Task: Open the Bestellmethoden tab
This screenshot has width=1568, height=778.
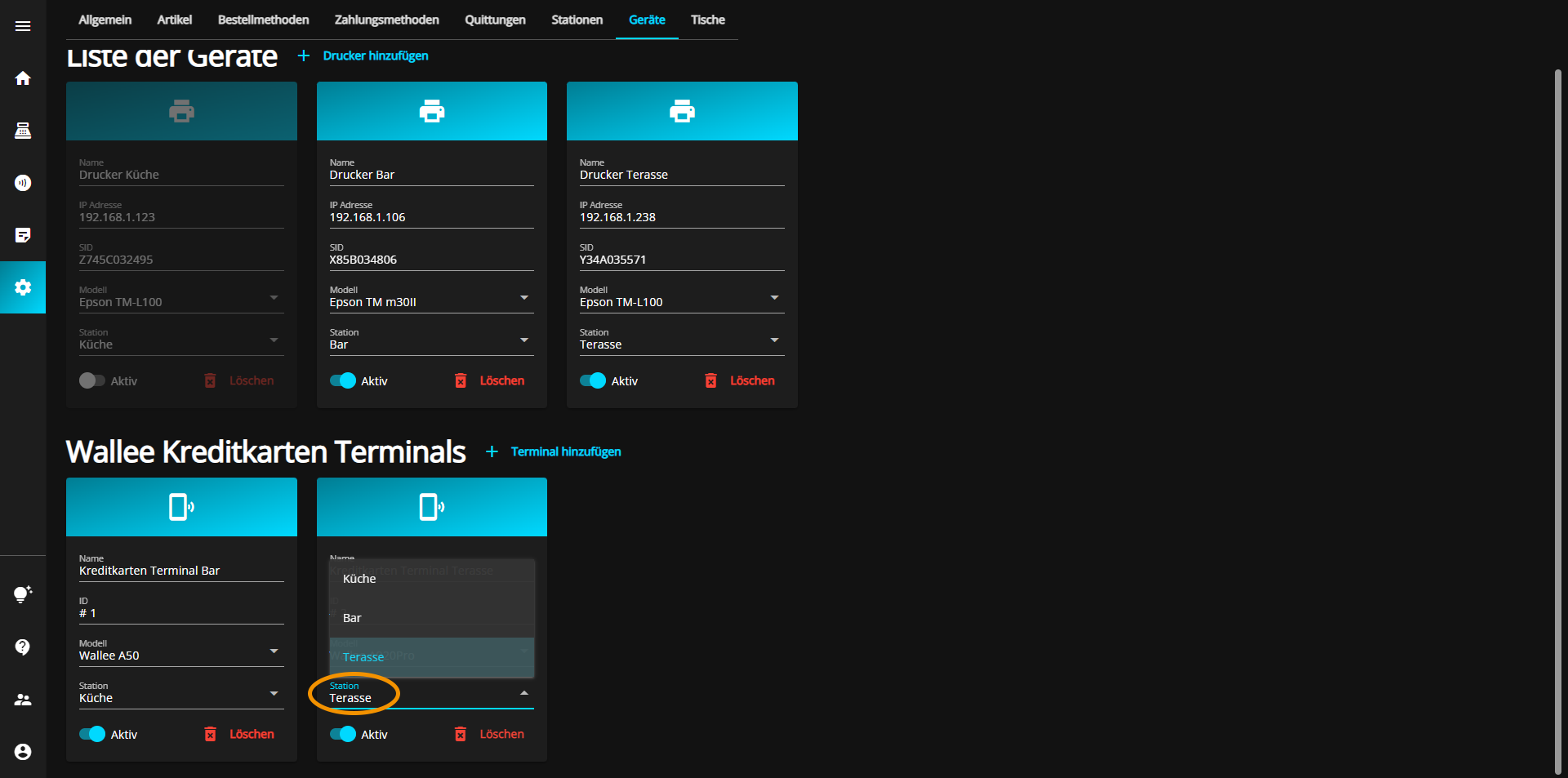Action: (x=264, y=20)
